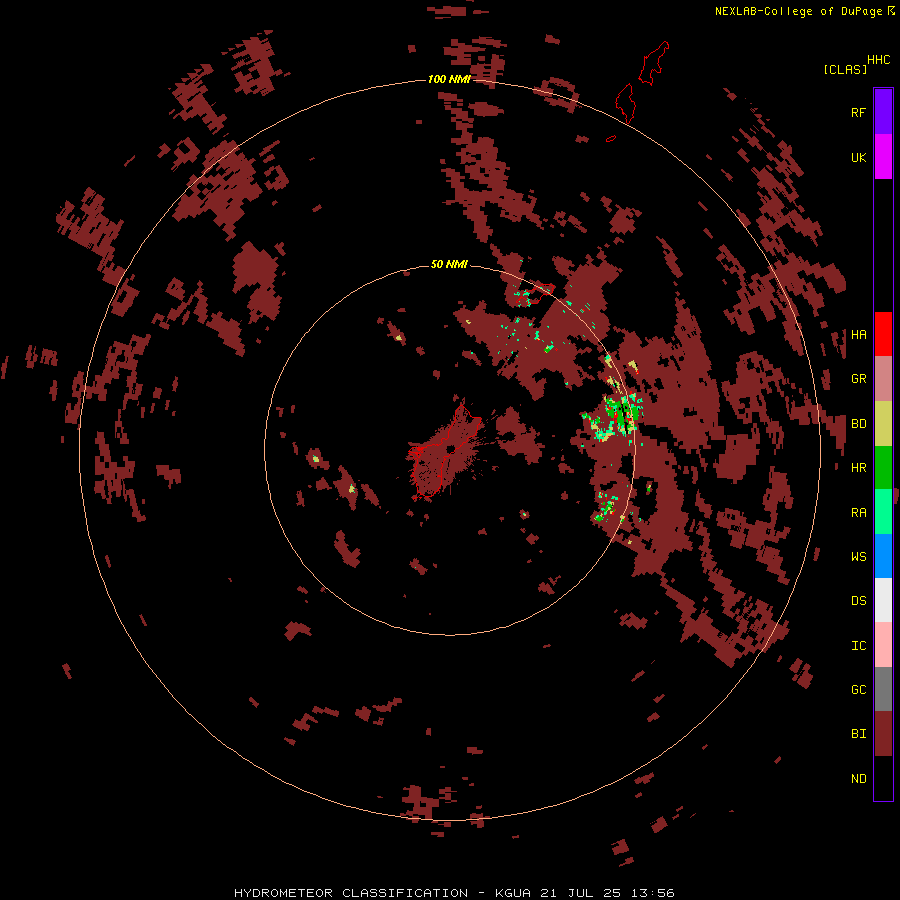Select the BD yellow legend swatch
900x900 pixels.
pos(883,424)
